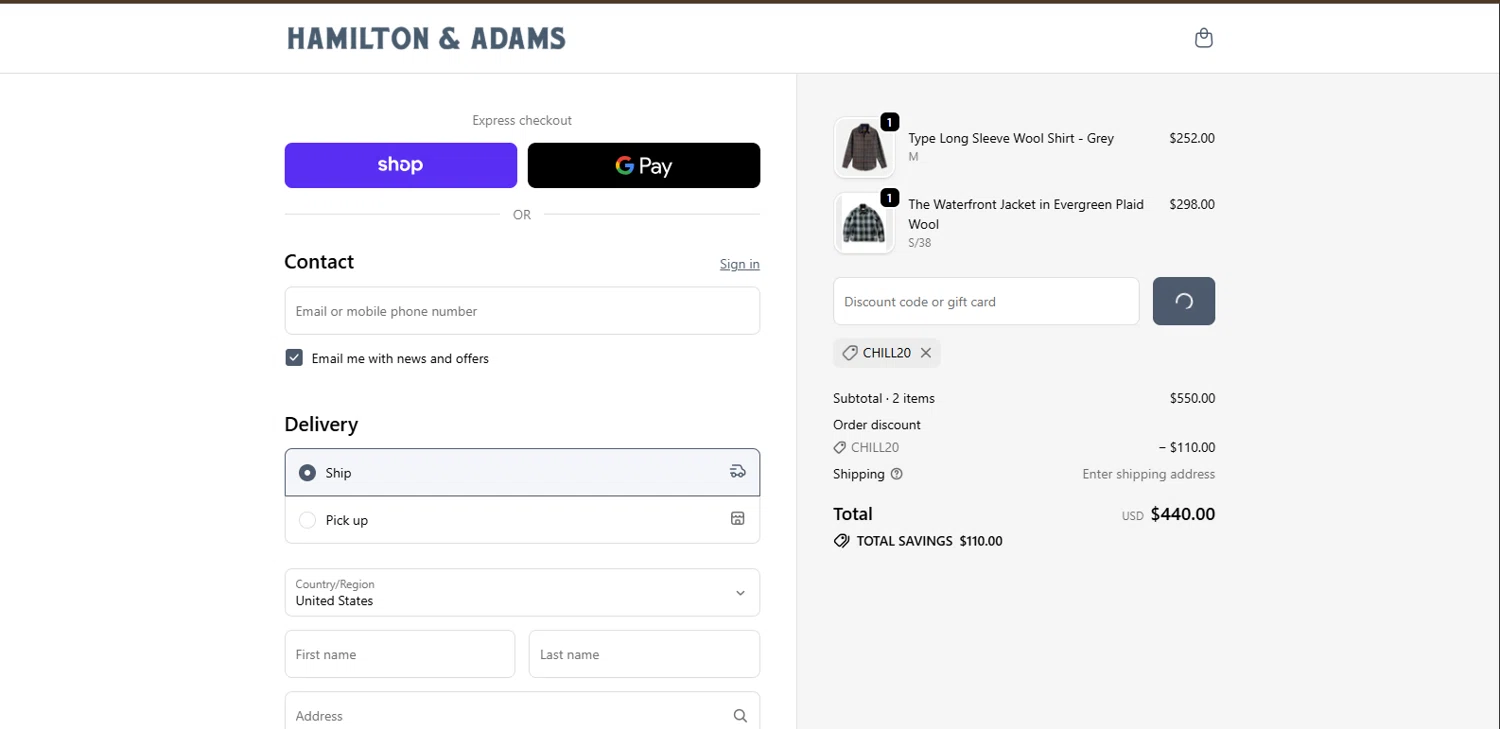Select the Ship delivery option
The height and width of the screenshot is (729, 1500).
[522, 472]
